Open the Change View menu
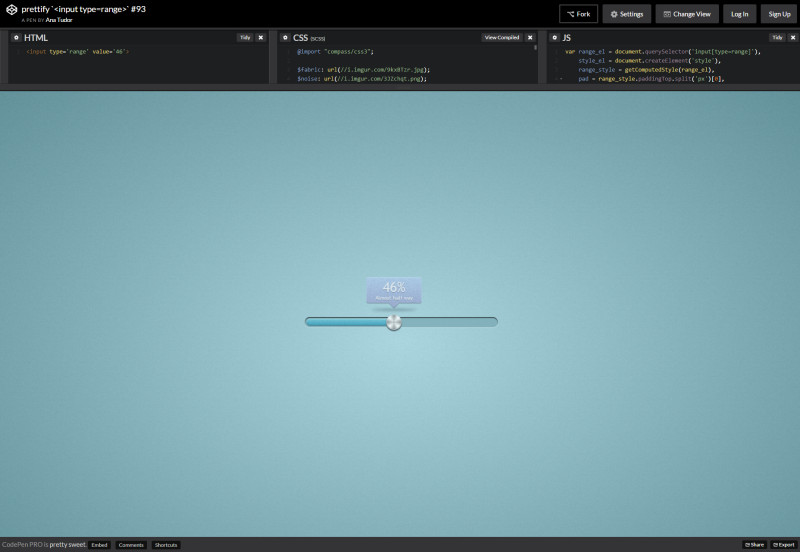This screenshot has width=800, height=552. click(x=687, y=14)
